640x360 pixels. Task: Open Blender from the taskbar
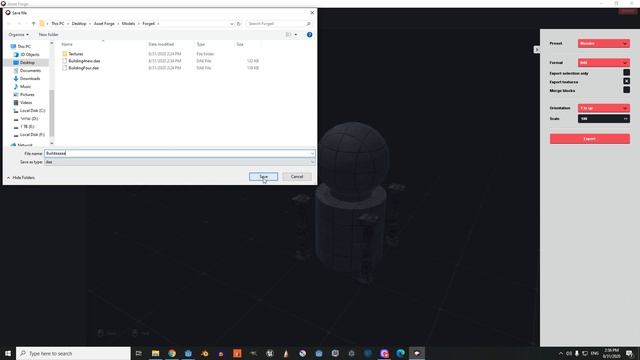[204, 353]
